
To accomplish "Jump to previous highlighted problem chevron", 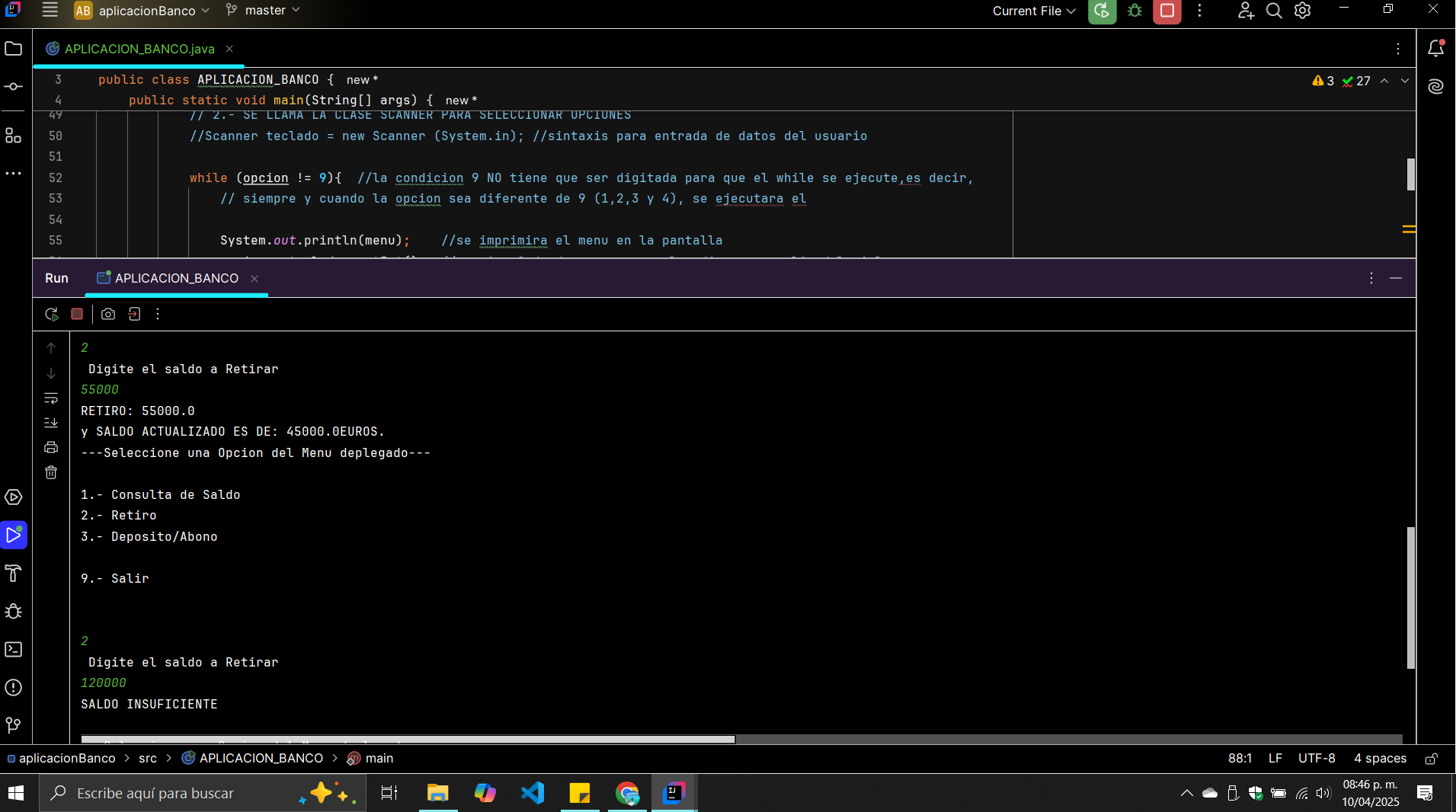I will click(1384, 81).
